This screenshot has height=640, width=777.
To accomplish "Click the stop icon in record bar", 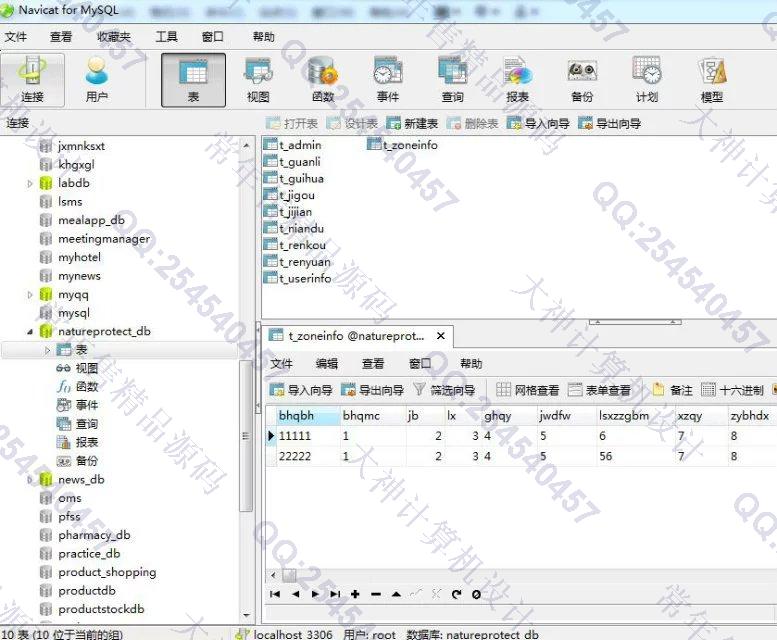I will point(476,594).
